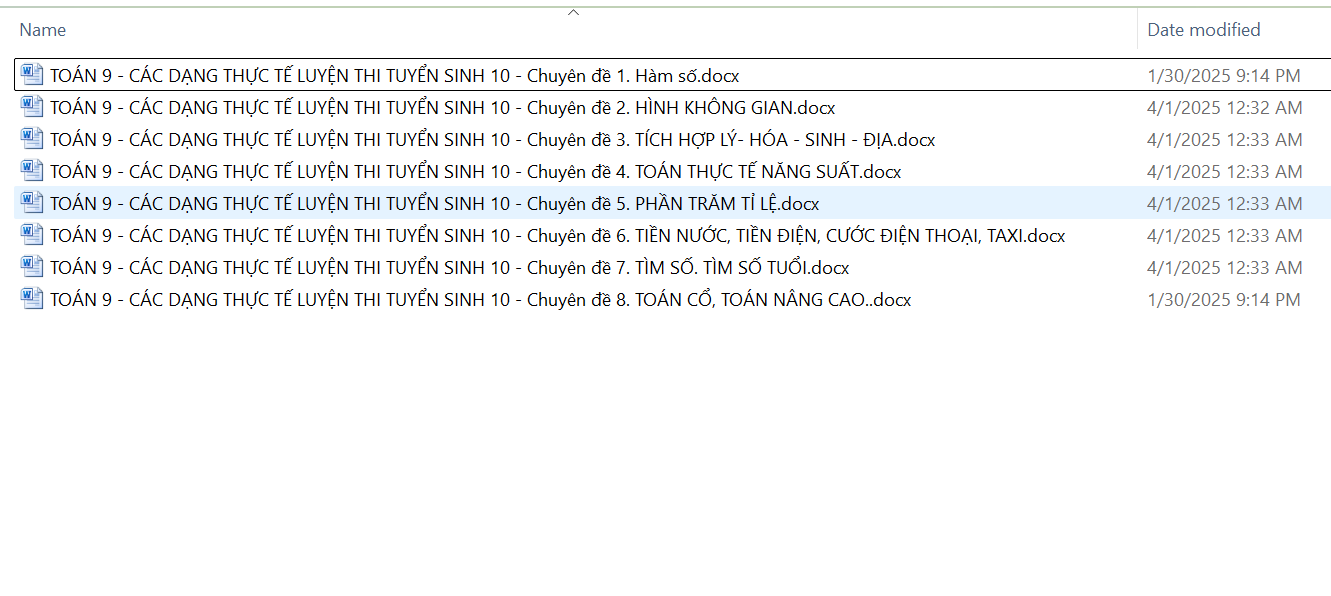Select file name TIỀN NƯỚC, TIỀN ĐIỆN, CƯỚC ĐIỆN THOẠI

tap(557, 236)
